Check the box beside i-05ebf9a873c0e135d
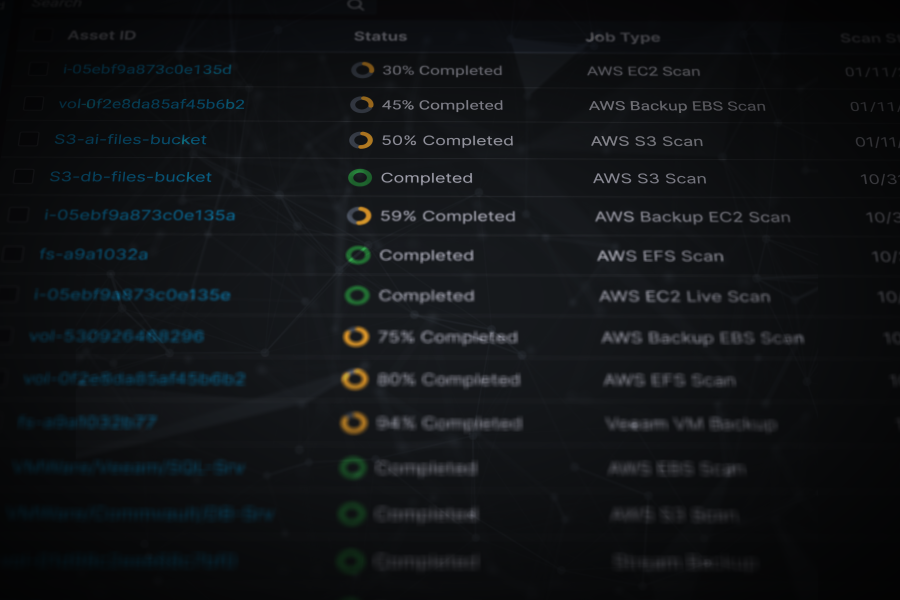 38,69
